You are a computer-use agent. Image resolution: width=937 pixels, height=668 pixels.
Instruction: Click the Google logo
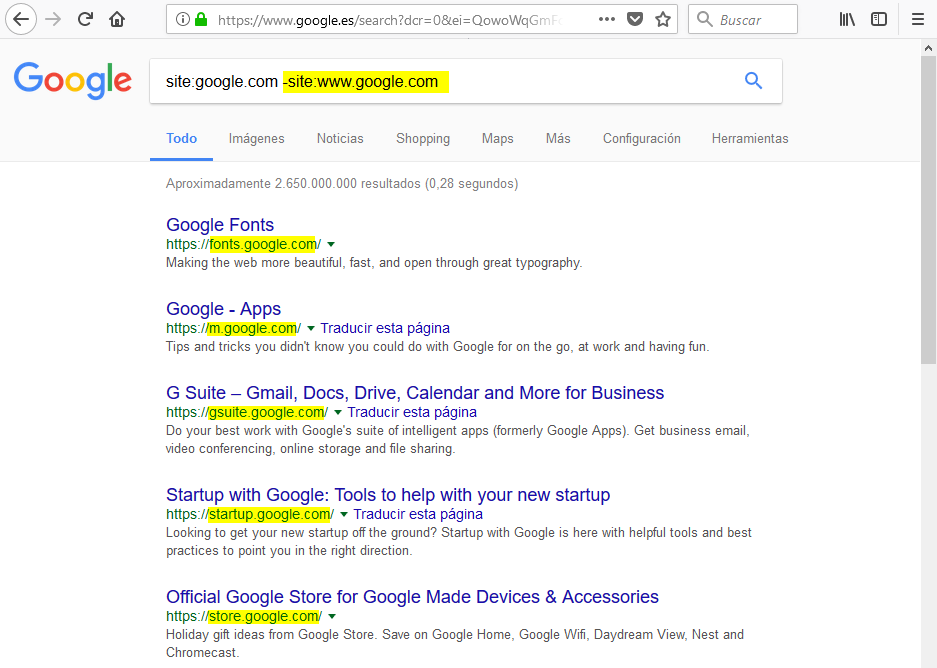(73, 81)
